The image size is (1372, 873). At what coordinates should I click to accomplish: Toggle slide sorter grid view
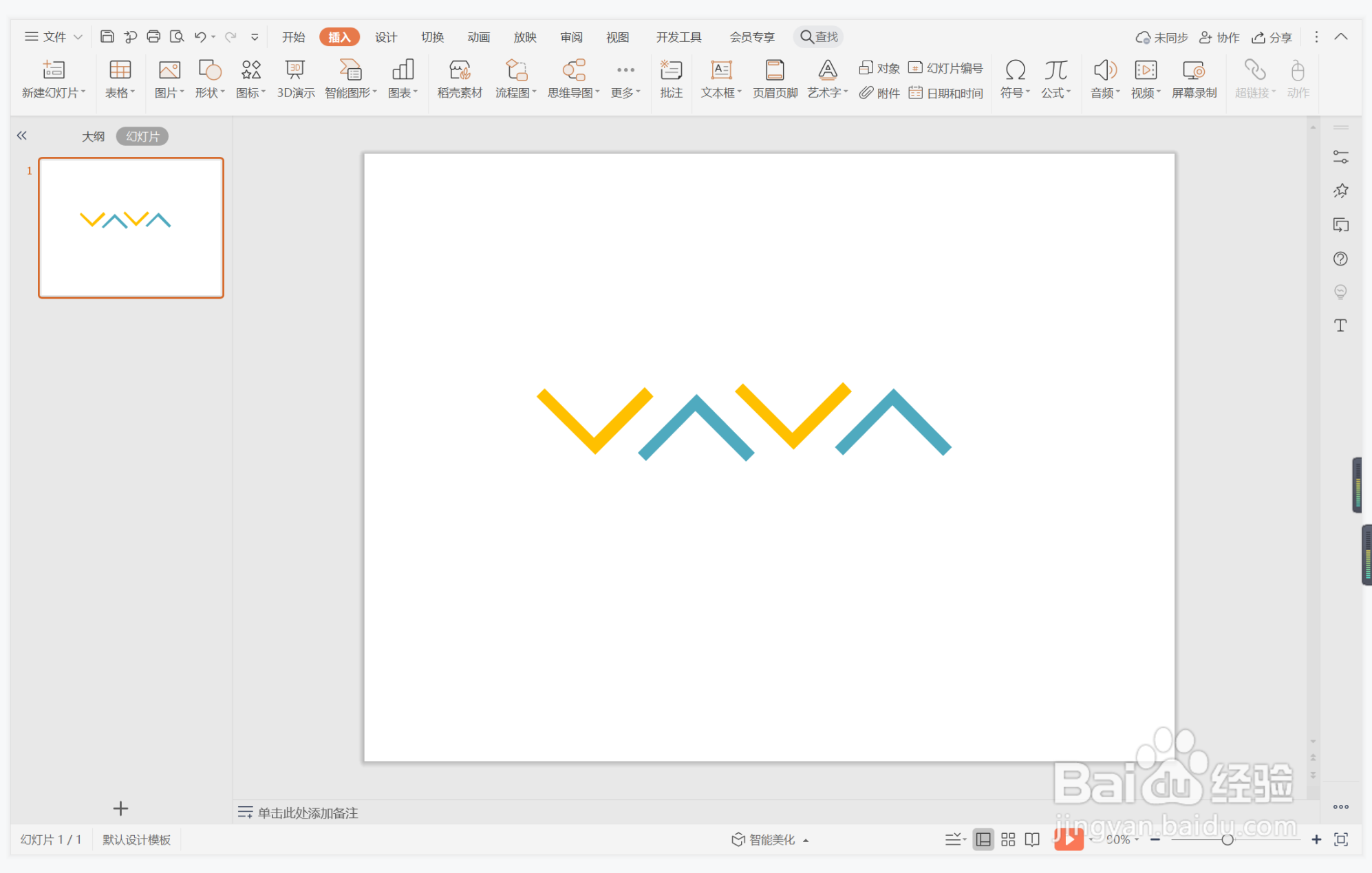pos(1008,839)
